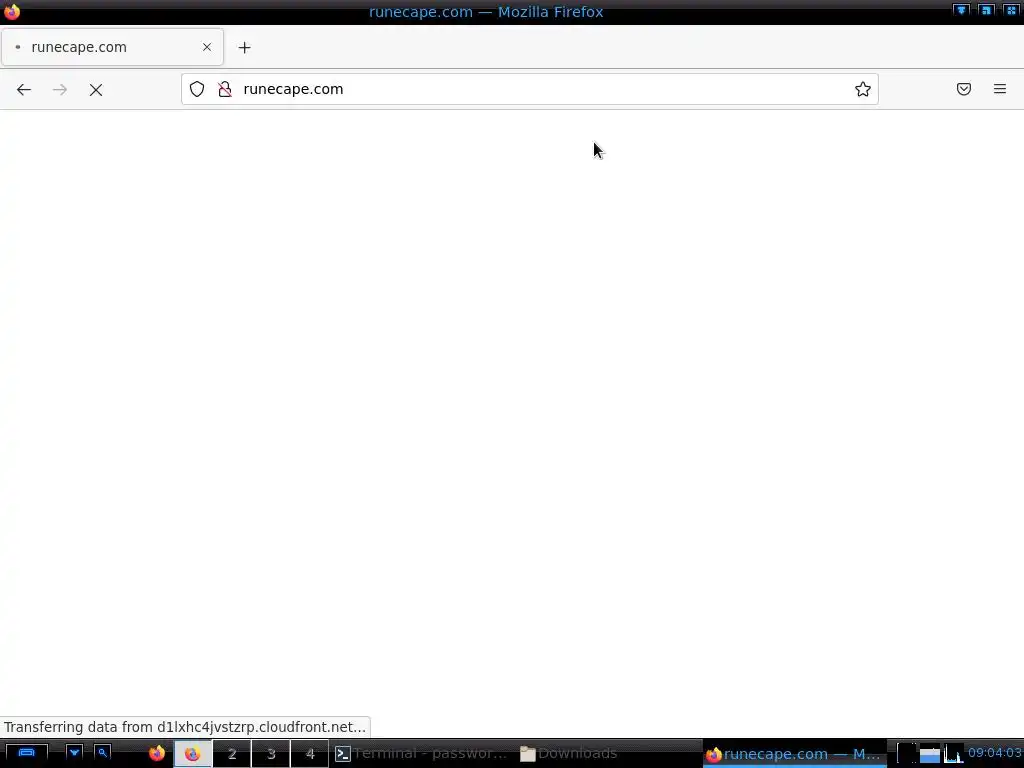Viewport: 1024px width, 768px height.
Task: Click the CPU graph monitor in tray
Action: [x=953, y=754]
